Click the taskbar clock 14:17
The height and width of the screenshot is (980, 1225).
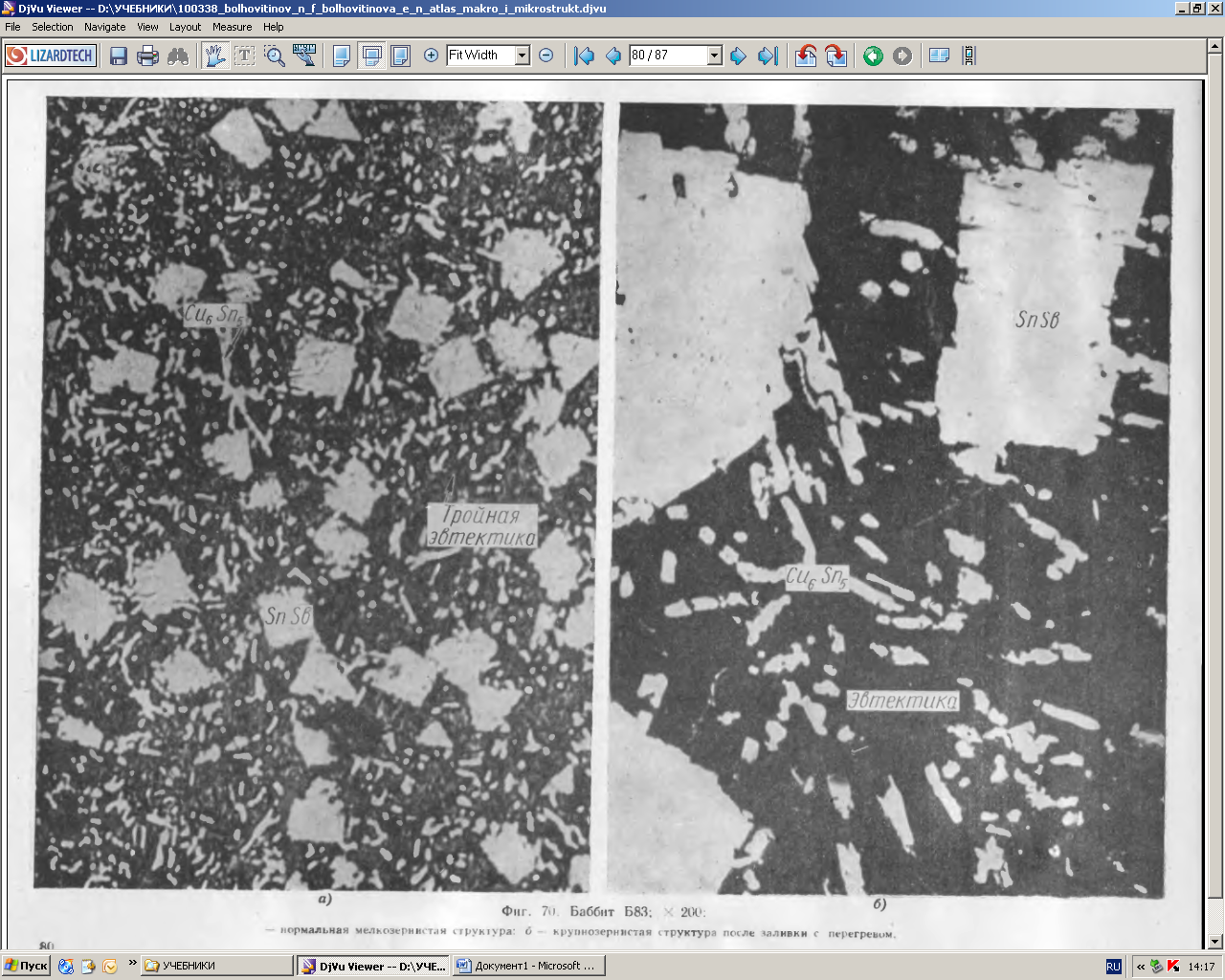pos(1201,967)
